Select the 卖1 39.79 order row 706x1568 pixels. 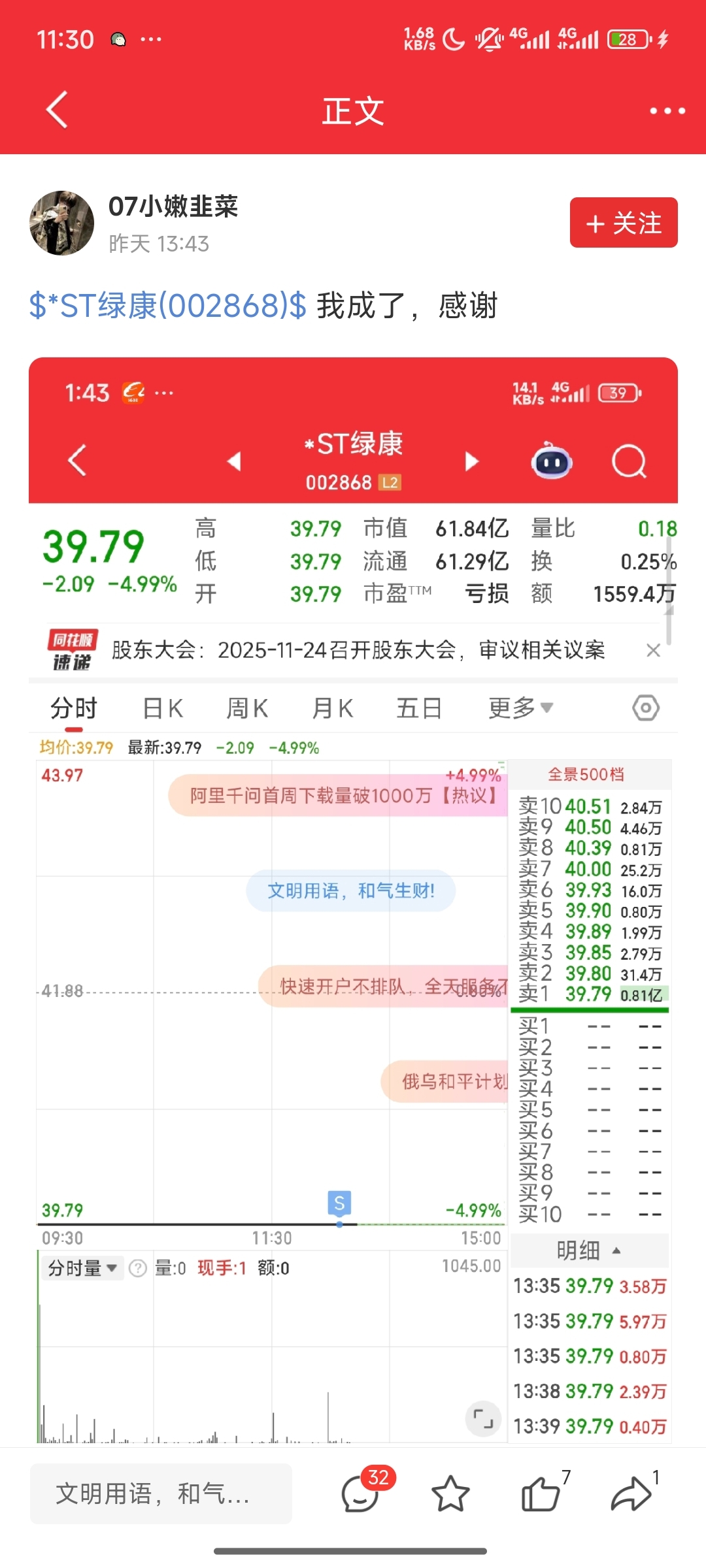(590, 994)
